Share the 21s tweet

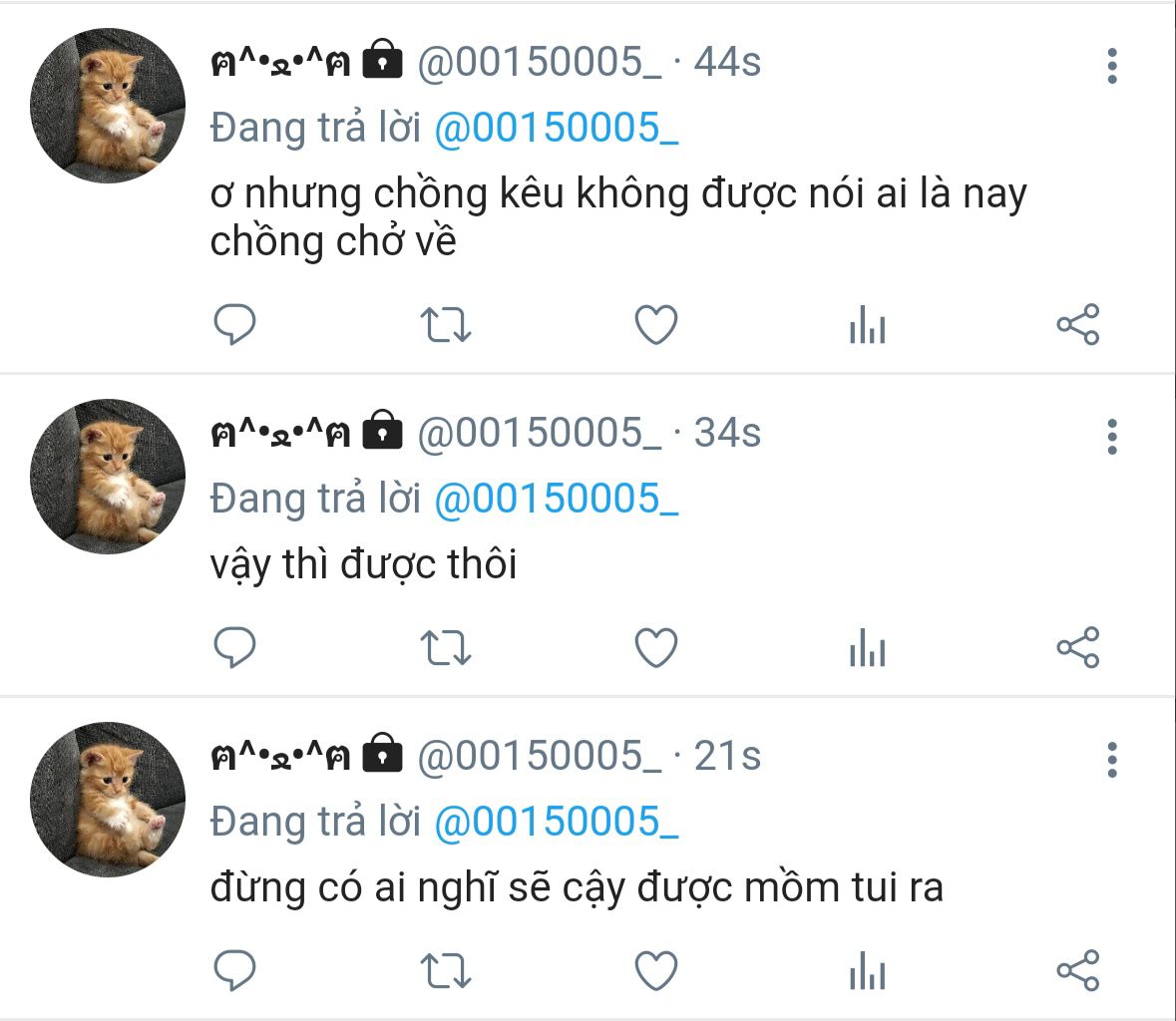[1077, 971]
